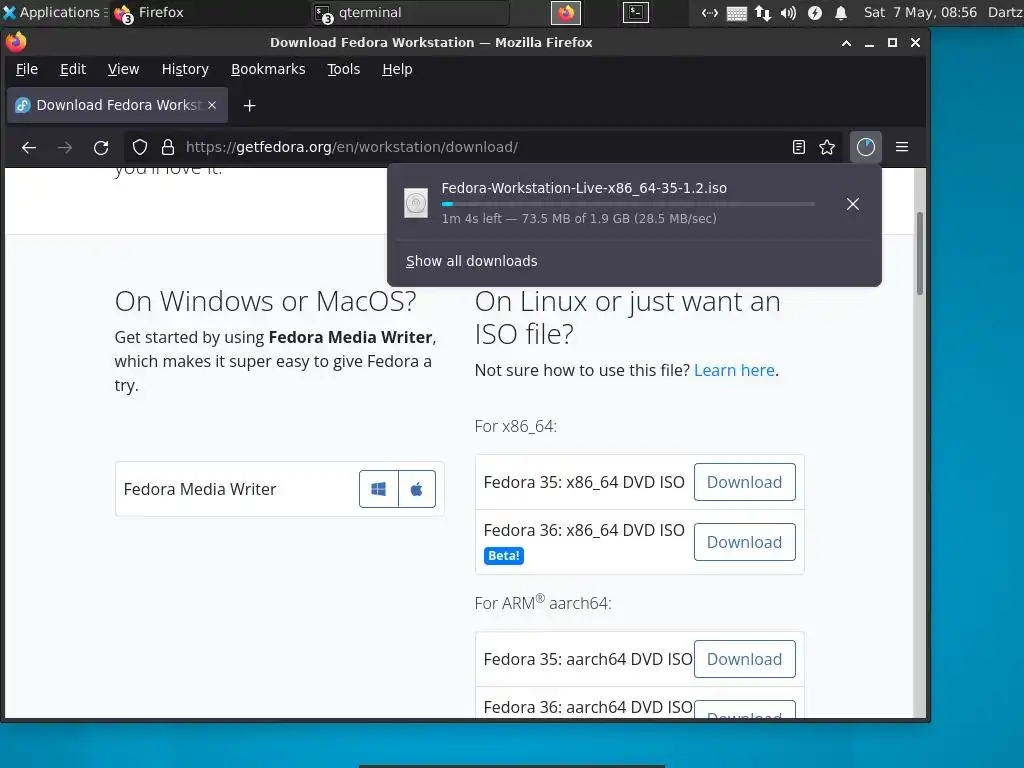Open the History menu
Screen dimensions: 1024x768
coord(185,69)
